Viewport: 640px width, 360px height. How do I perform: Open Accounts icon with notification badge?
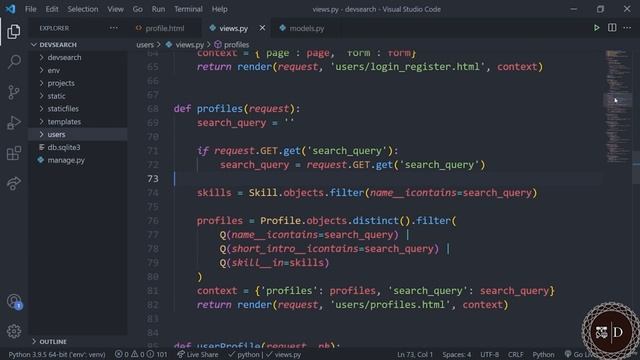tap(14, 302)
